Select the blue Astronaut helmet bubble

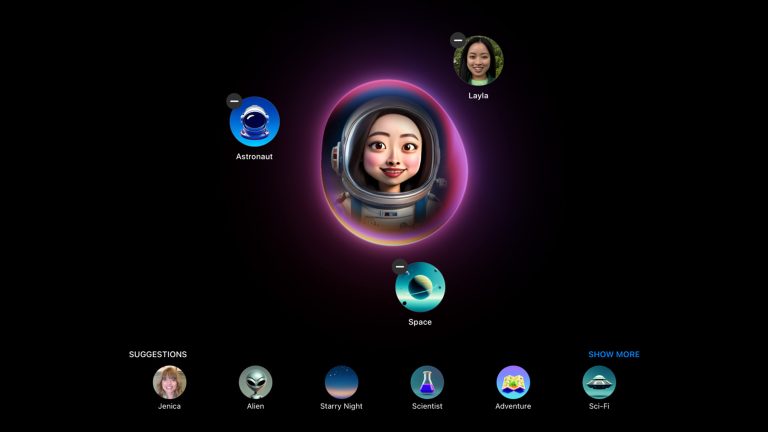click(x=255, y=122)
